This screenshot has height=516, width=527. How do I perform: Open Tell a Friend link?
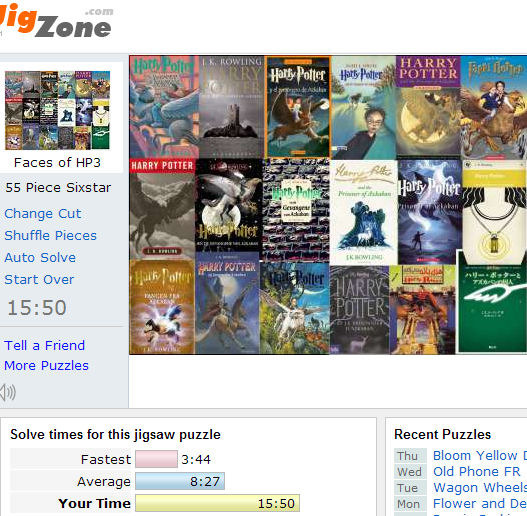44,346
